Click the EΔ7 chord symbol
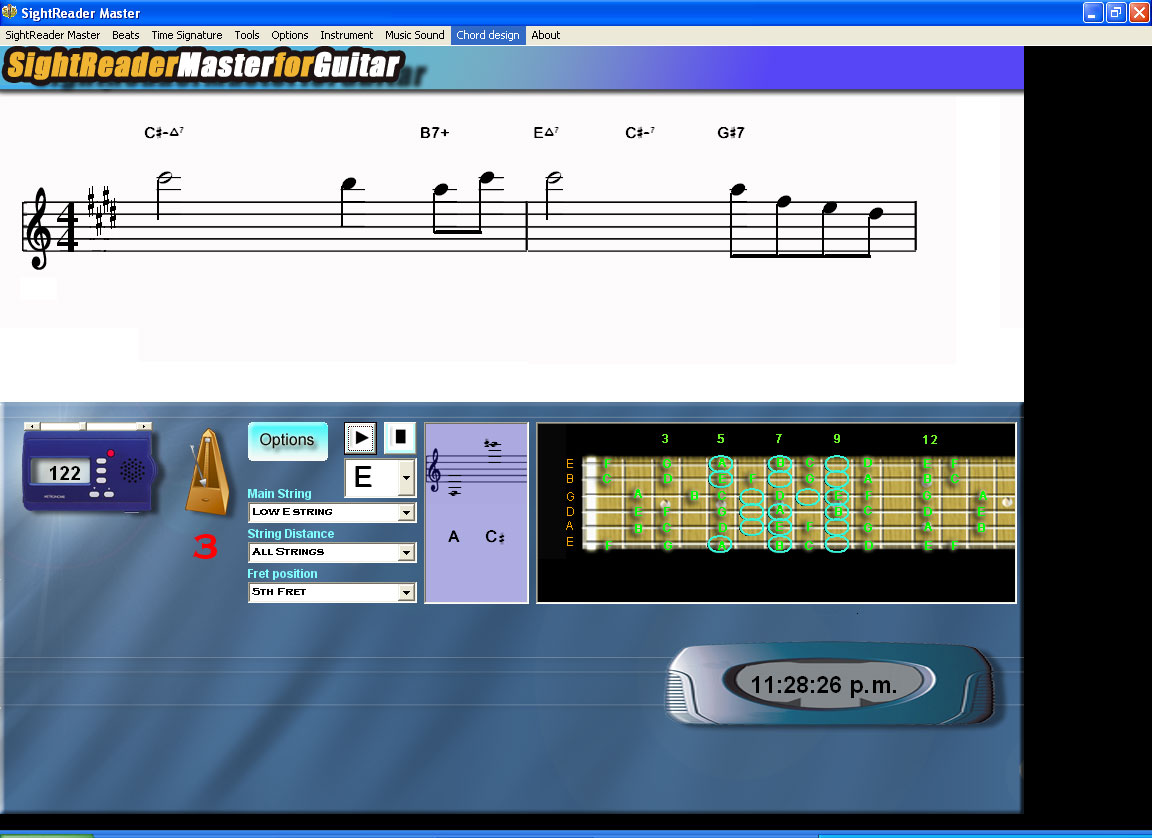Image resolution: width=1152 pixels, height=838 pixels. (x=546, y=132)
